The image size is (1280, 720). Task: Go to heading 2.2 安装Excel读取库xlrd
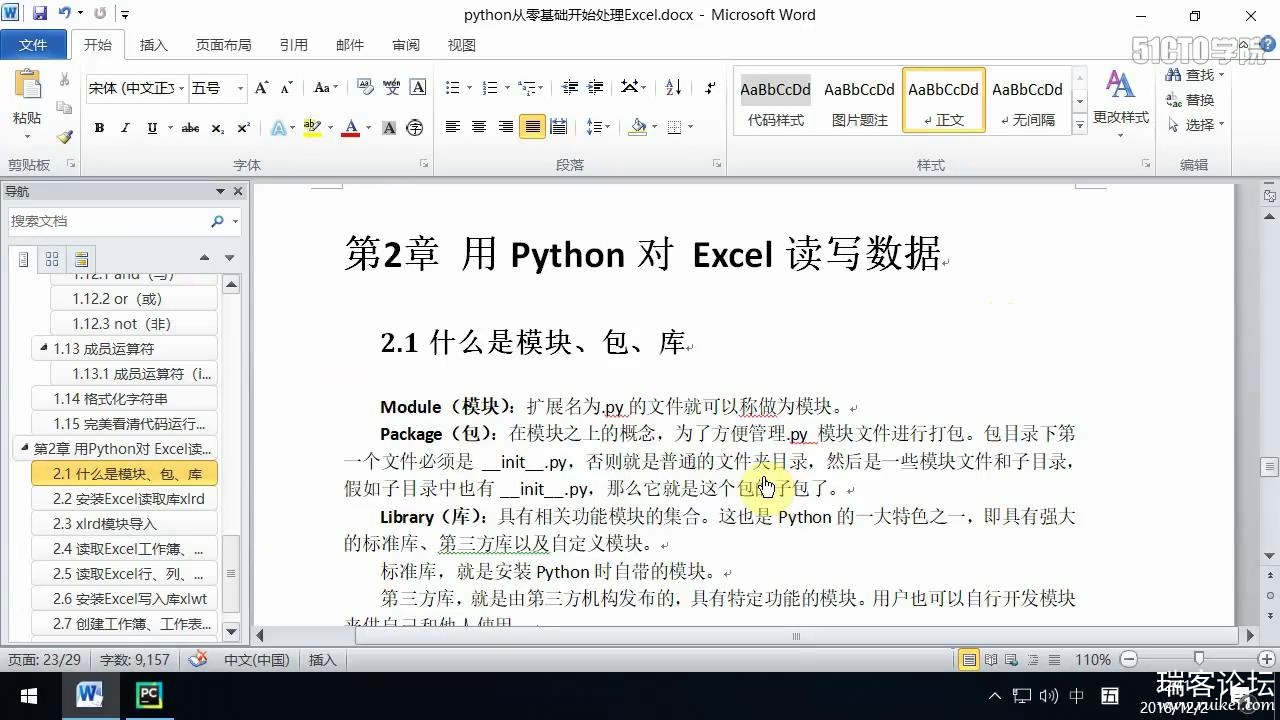[125, 499]
